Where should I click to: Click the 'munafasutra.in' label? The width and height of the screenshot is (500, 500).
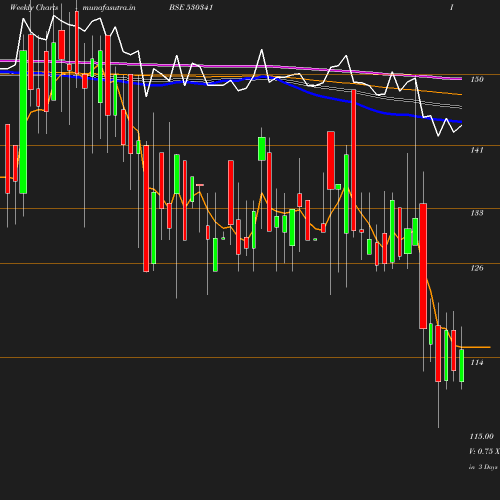click(x=109, y=8)
